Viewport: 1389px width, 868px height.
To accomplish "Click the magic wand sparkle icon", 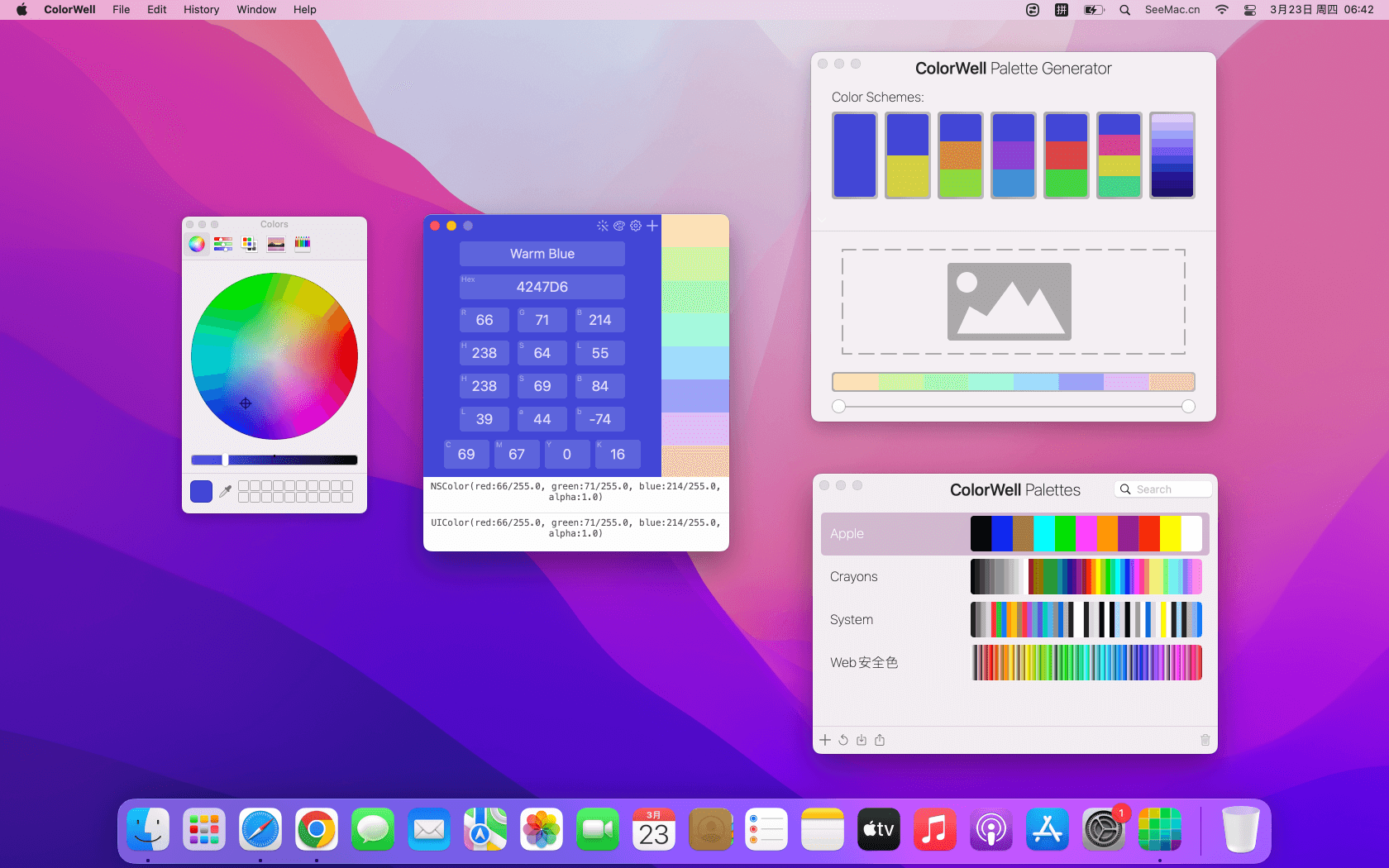I will (x=602, y=226).
